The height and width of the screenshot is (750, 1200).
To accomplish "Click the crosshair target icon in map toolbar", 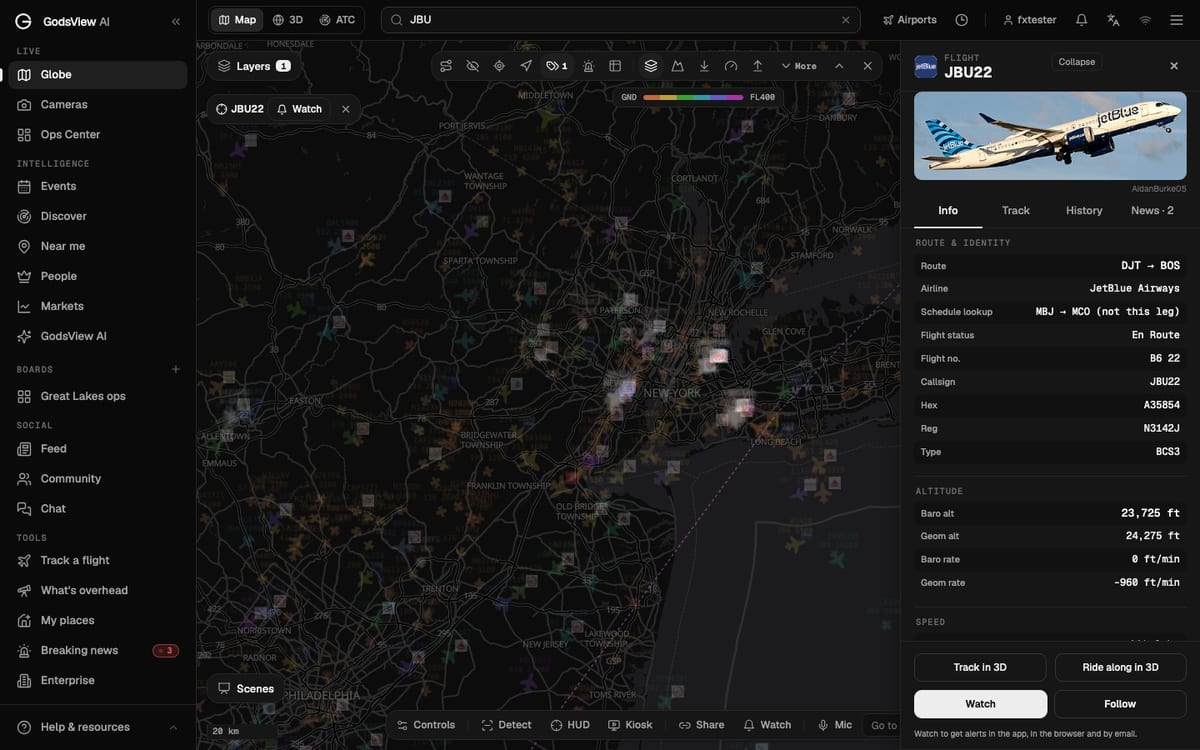I will [499, 66].
